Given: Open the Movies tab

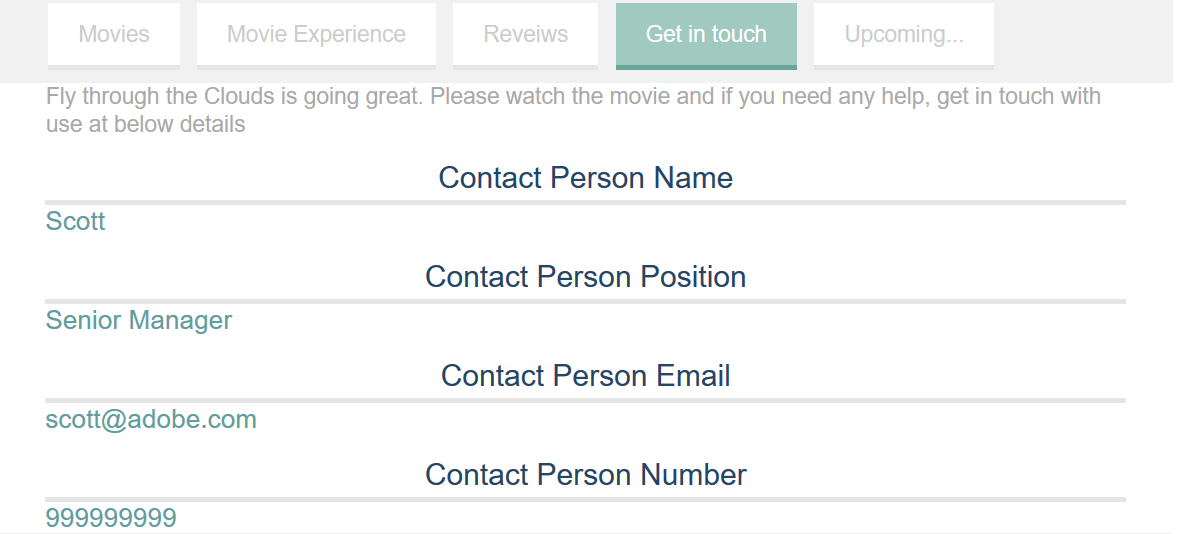Looking at the screenshot, I should coord(114,34).
